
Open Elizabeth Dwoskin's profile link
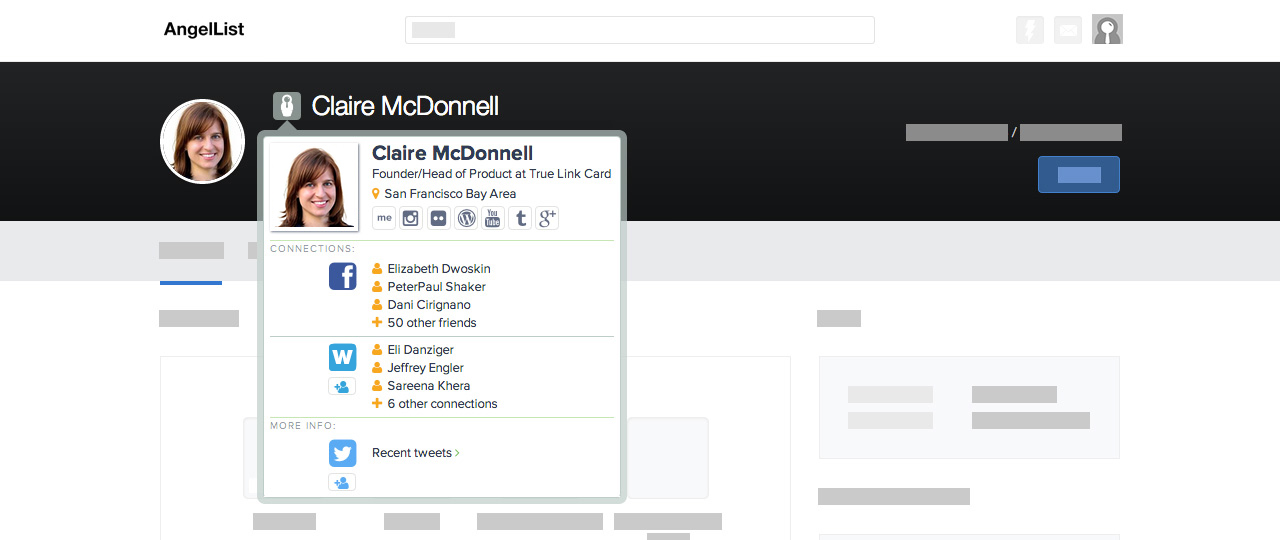pyautogui.click(x=438, y=269)
